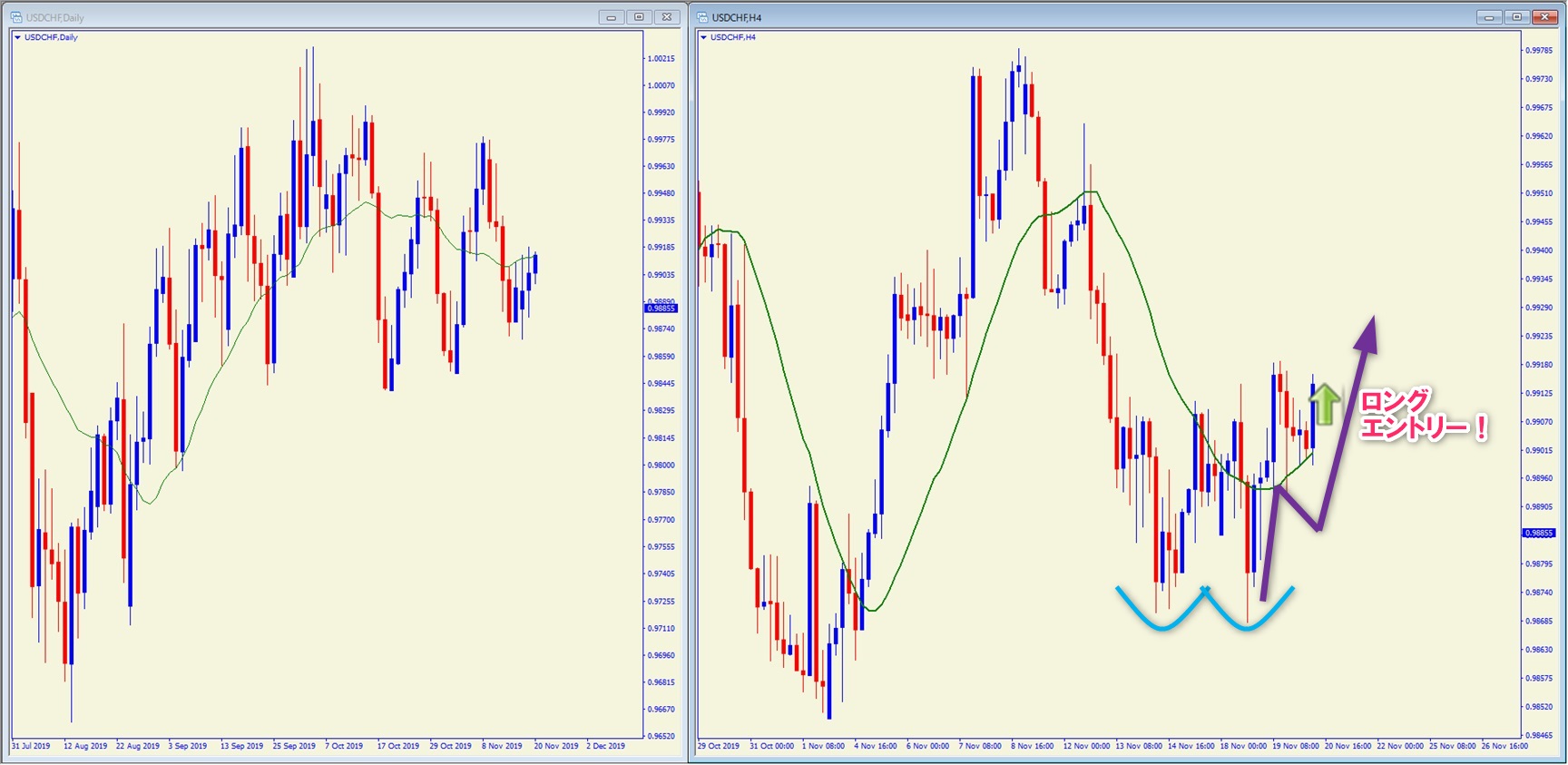1568x765 pixels.
Task: Close the USDCHF,H4 chart window
Action: [1544, 17]
